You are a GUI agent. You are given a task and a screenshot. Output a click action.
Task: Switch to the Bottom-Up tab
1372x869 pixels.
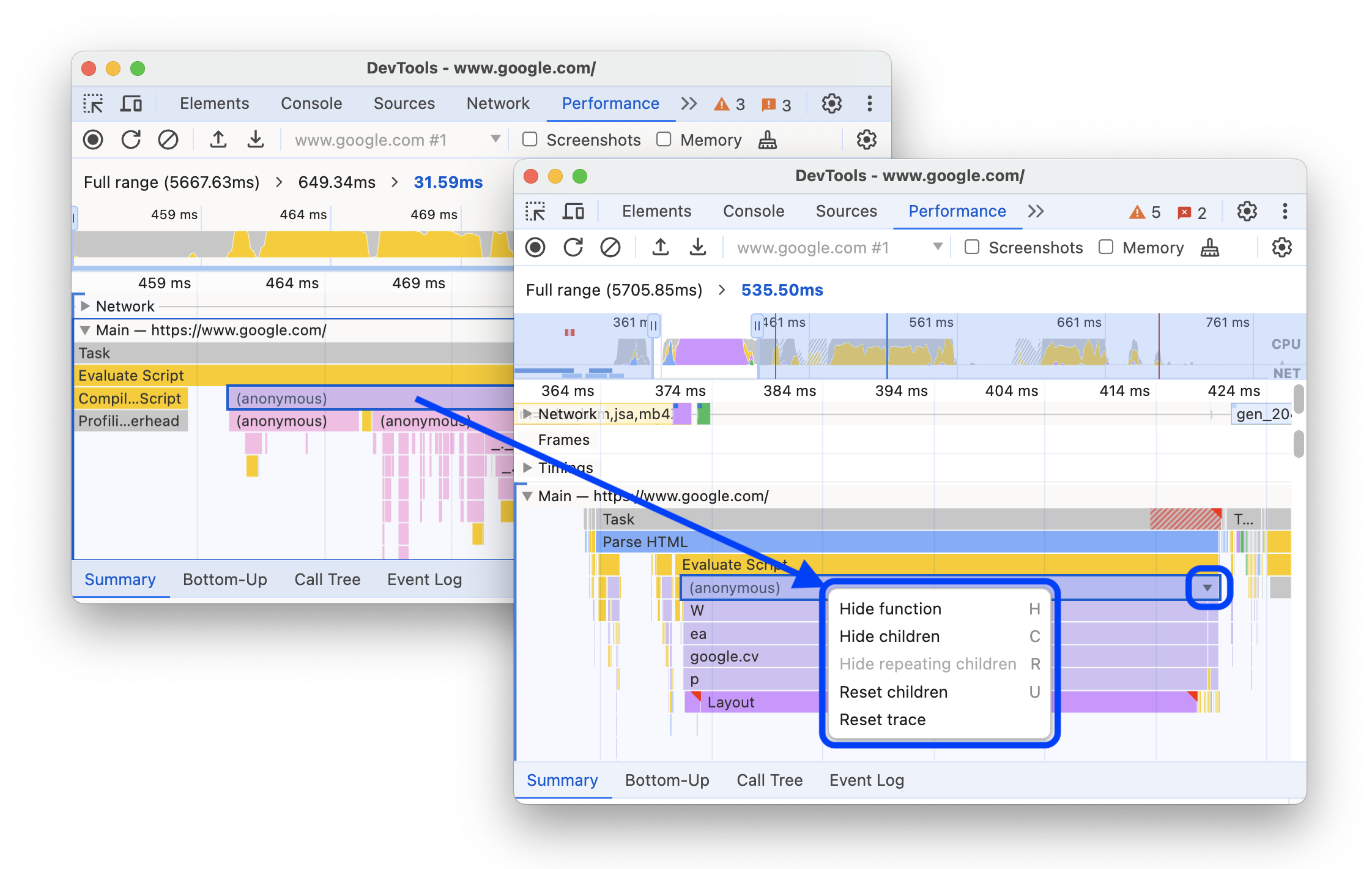(x=666, y=780)
